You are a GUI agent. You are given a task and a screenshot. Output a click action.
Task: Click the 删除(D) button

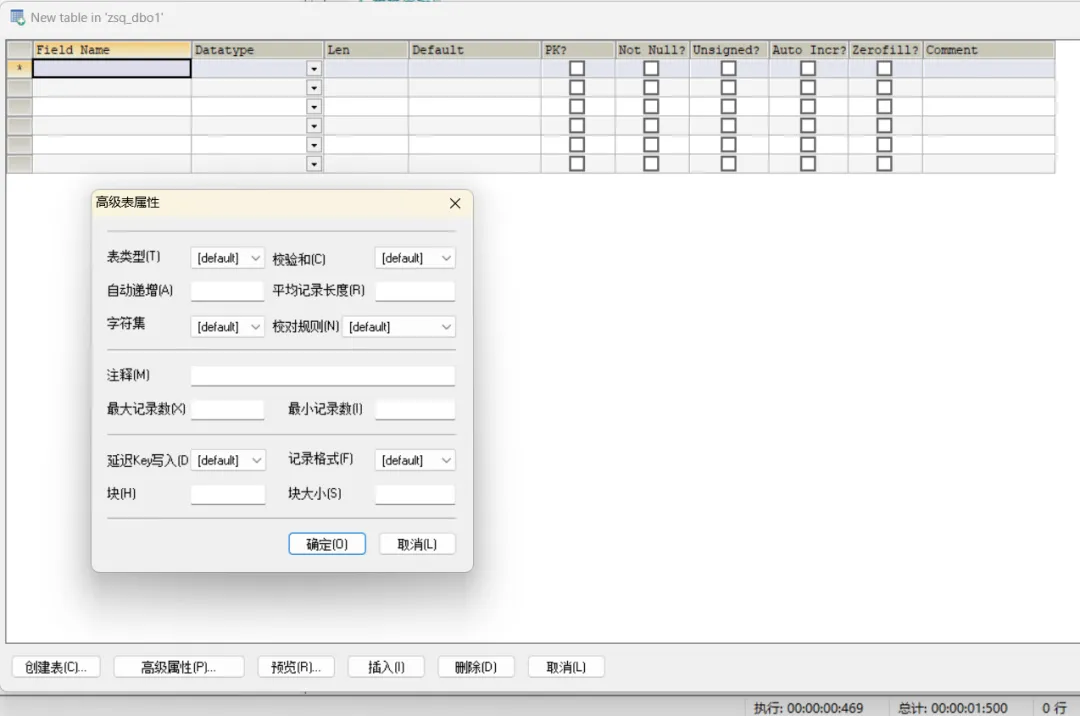coord(476,666)
